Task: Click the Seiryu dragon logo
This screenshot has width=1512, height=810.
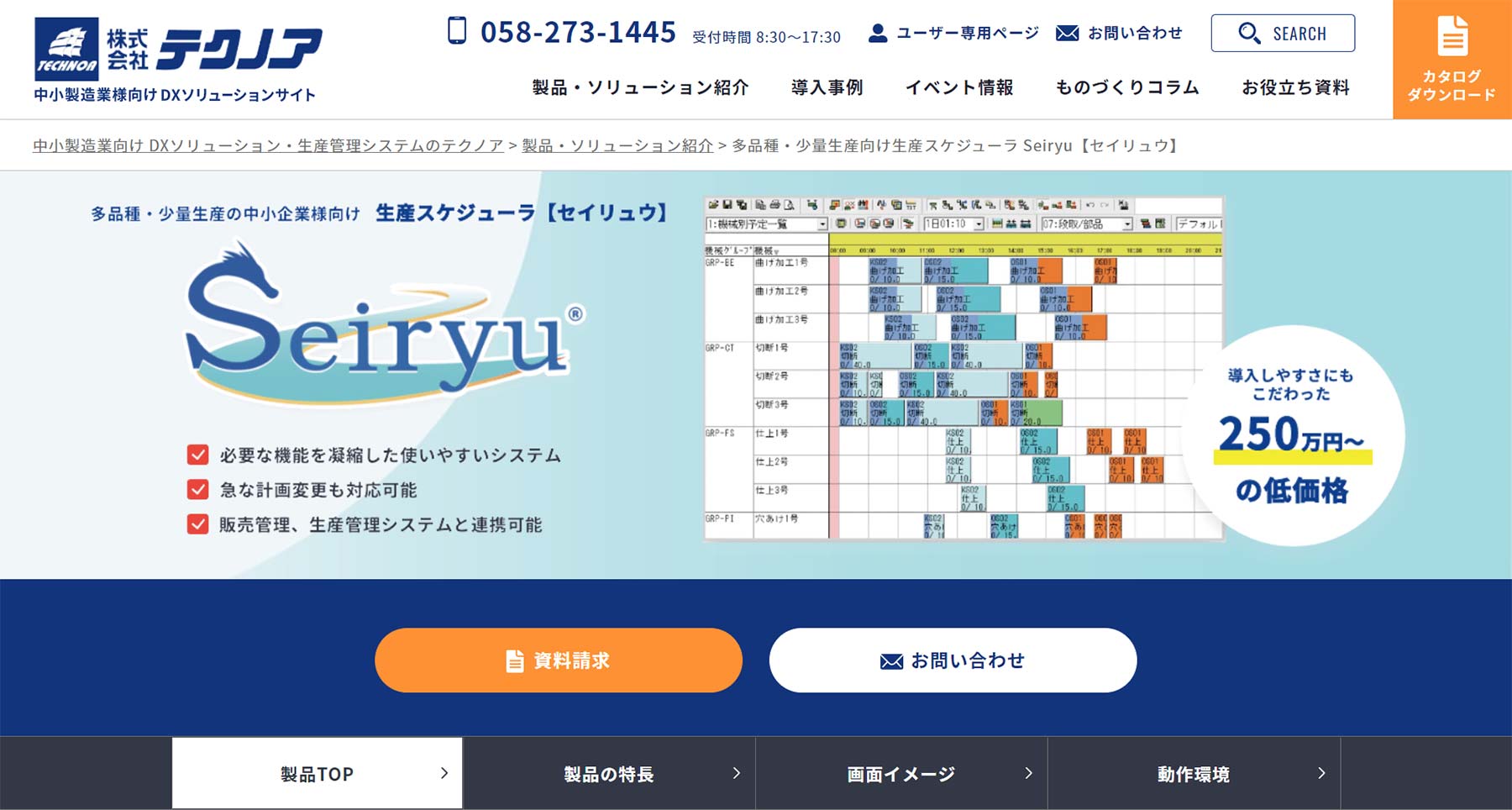Action: click(385, 322)
